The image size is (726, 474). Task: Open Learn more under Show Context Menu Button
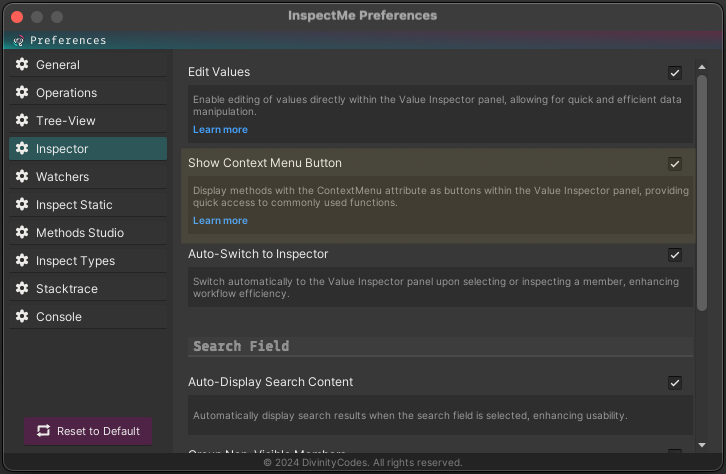point(220,221)
